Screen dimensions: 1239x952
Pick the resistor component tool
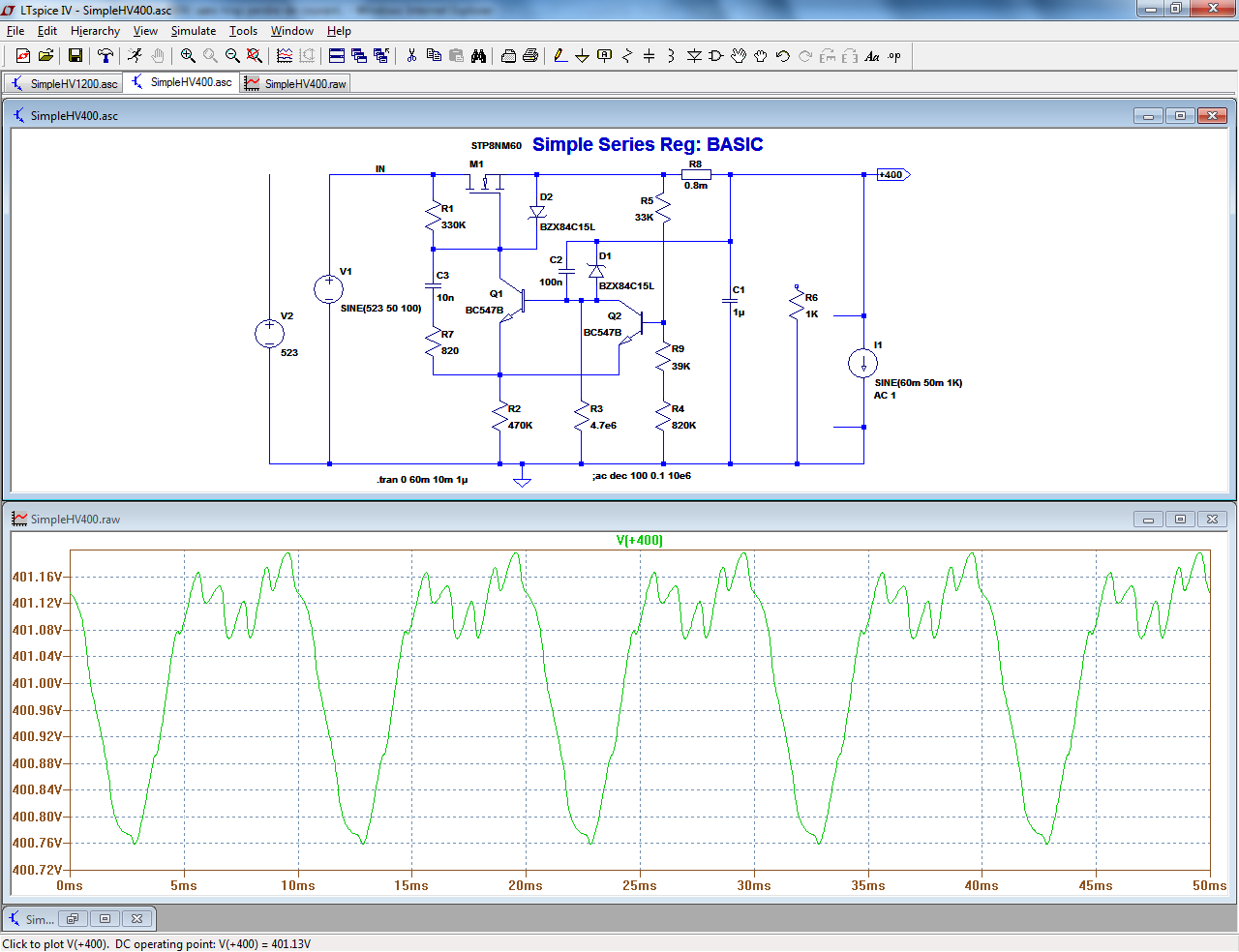point(626,56)
